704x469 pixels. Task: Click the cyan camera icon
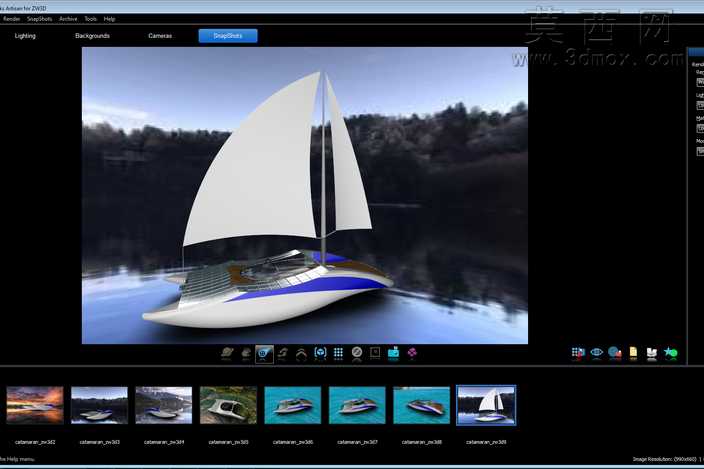tap(393, 353)
